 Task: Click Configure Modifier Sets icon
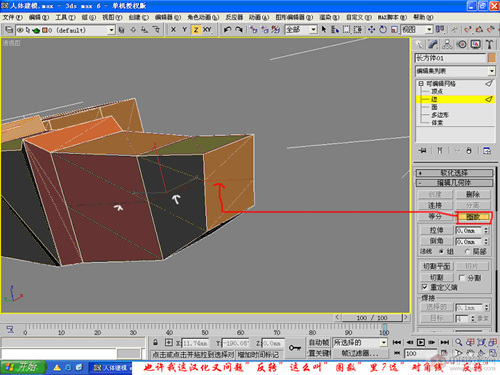pos(487,151)
